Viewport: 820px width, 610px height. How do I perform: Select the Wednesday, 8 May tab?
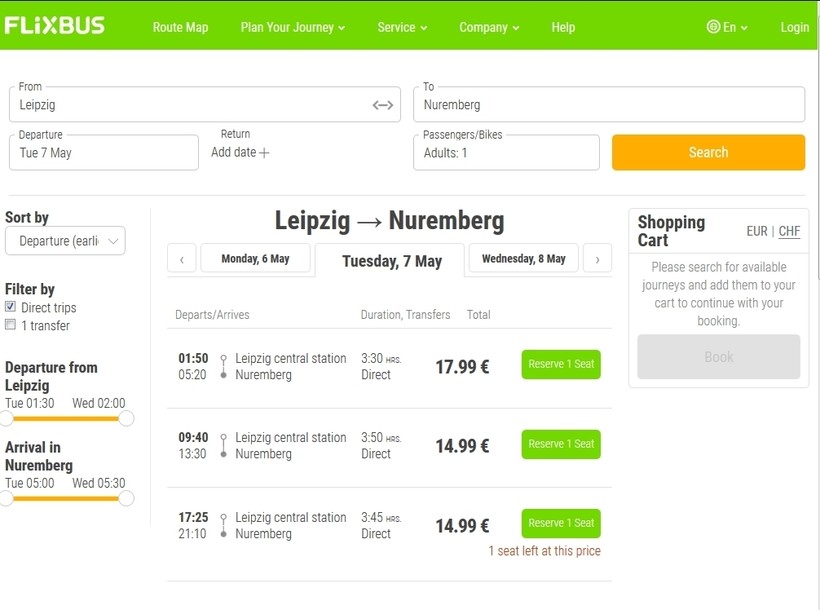pos(523,259)
